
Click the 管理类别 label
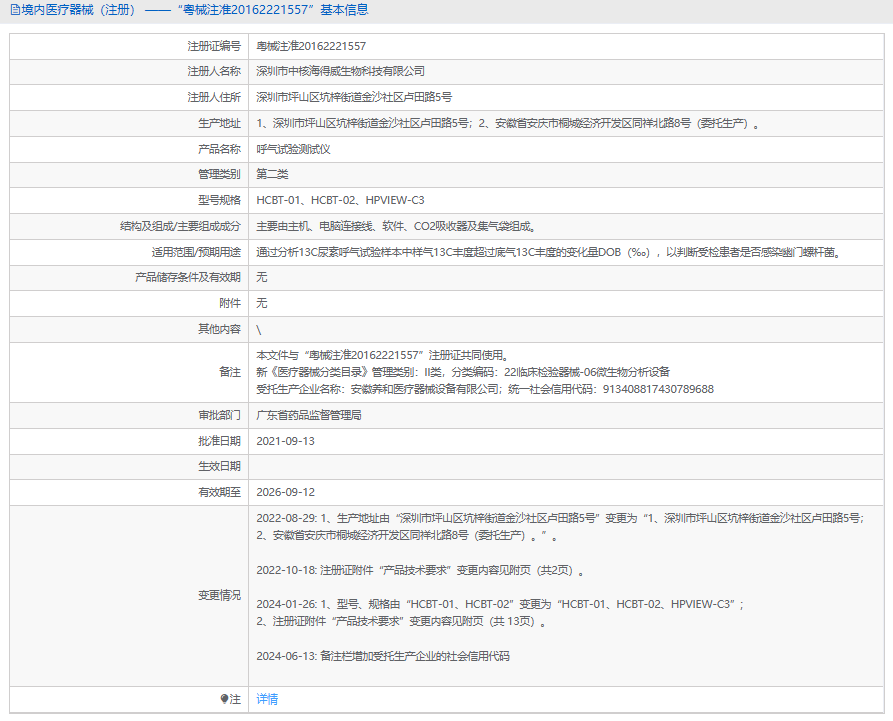219,174
